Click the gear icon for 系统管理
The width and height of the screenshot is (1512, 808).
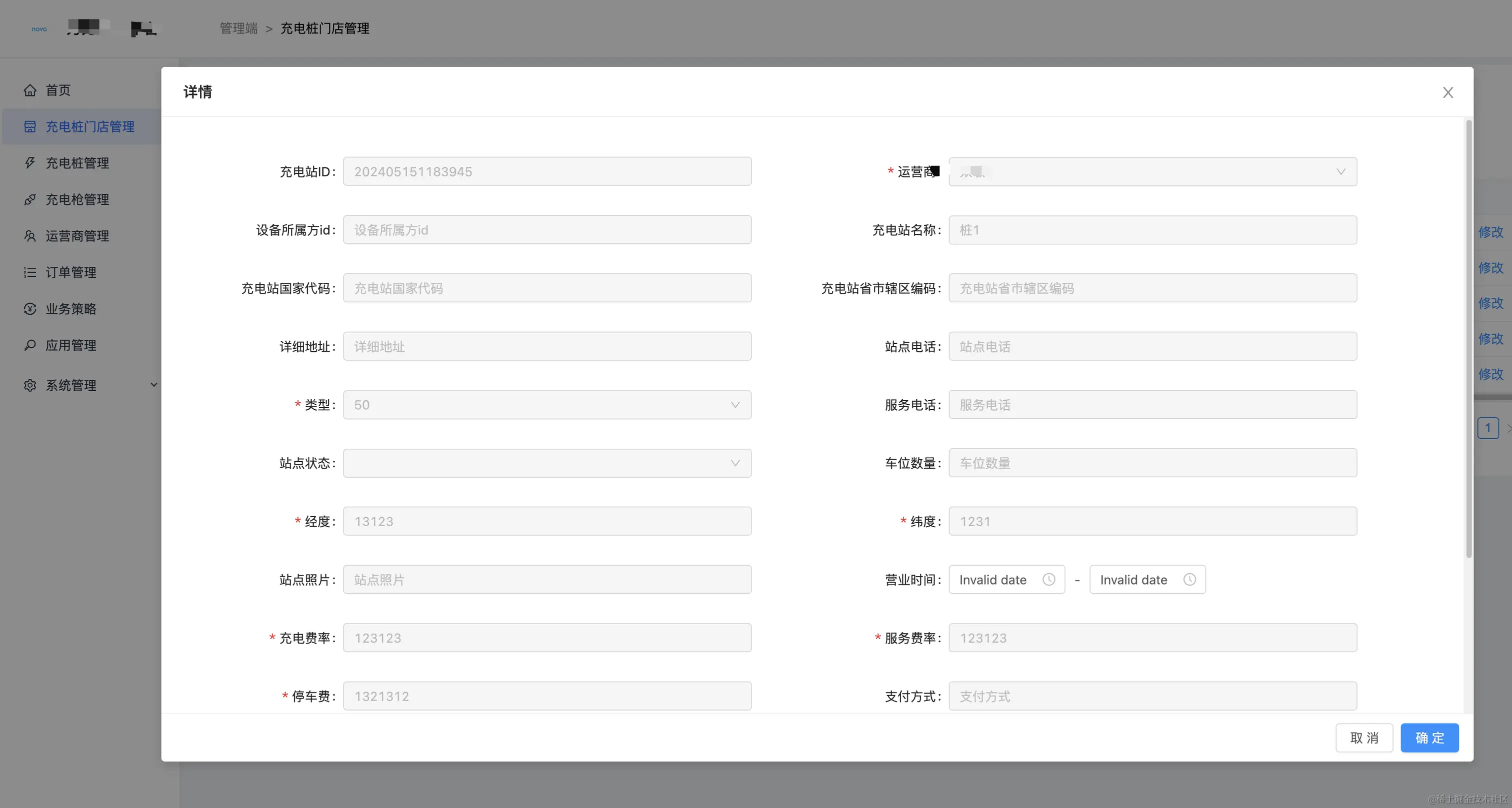point(30,386)
